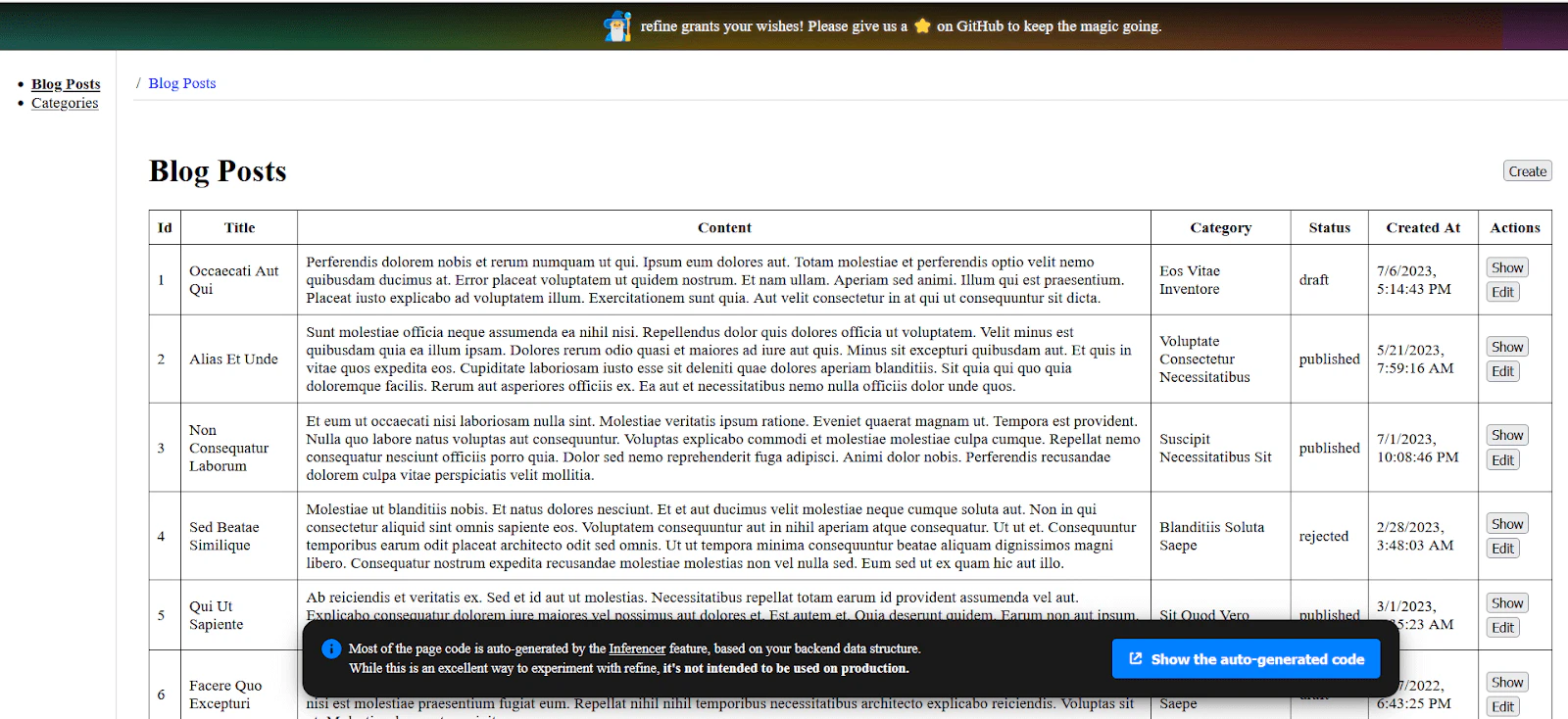Click the Blog Posts page heading

[x=218, y=171]
